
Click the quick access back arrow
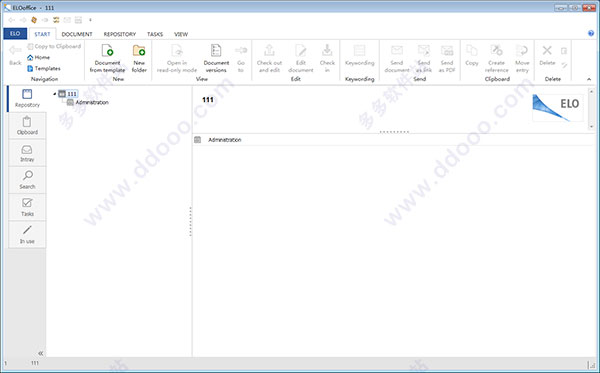[x=11, y=20]
